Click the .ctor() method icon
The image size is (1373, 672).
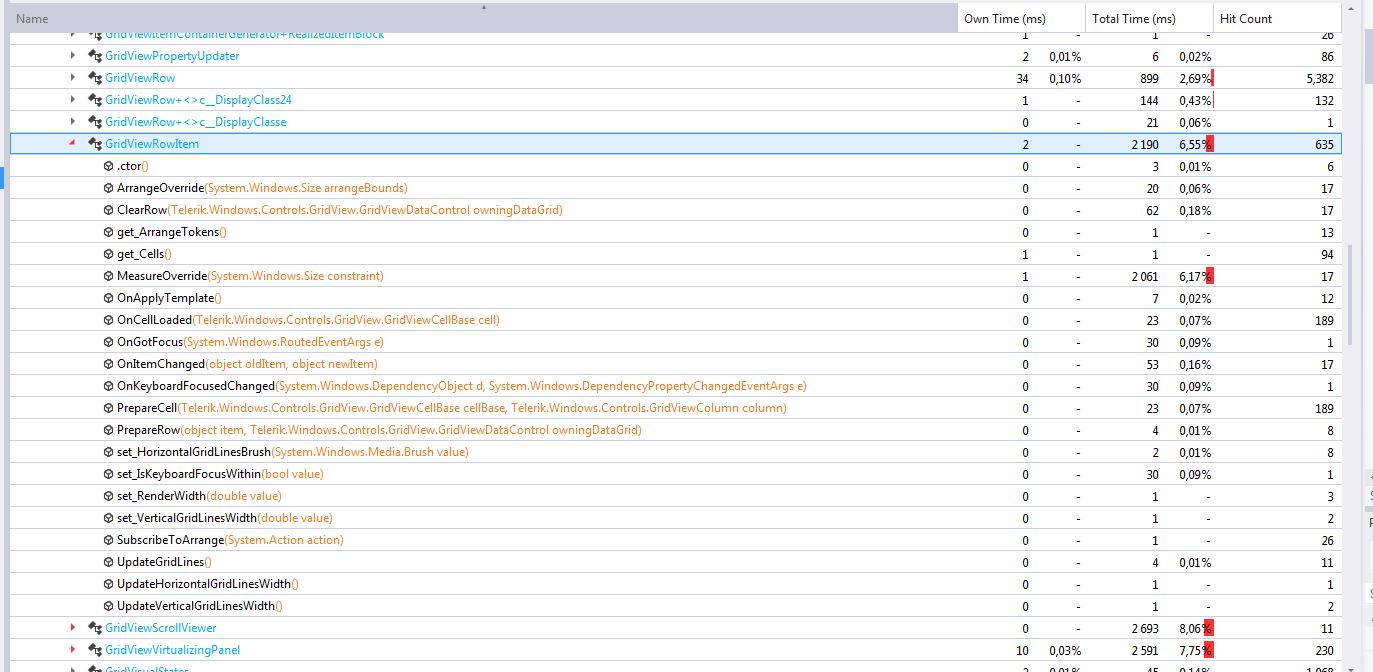coord(108,166)
